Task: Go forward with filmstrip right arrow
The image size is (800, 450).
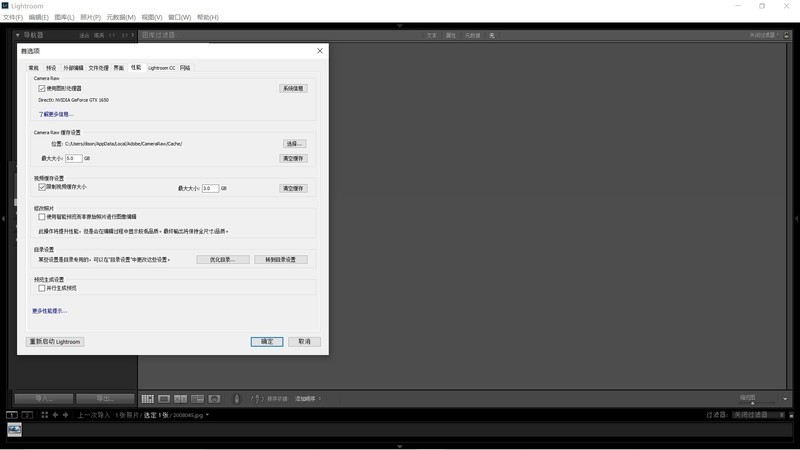Action: tap(65, 415)
